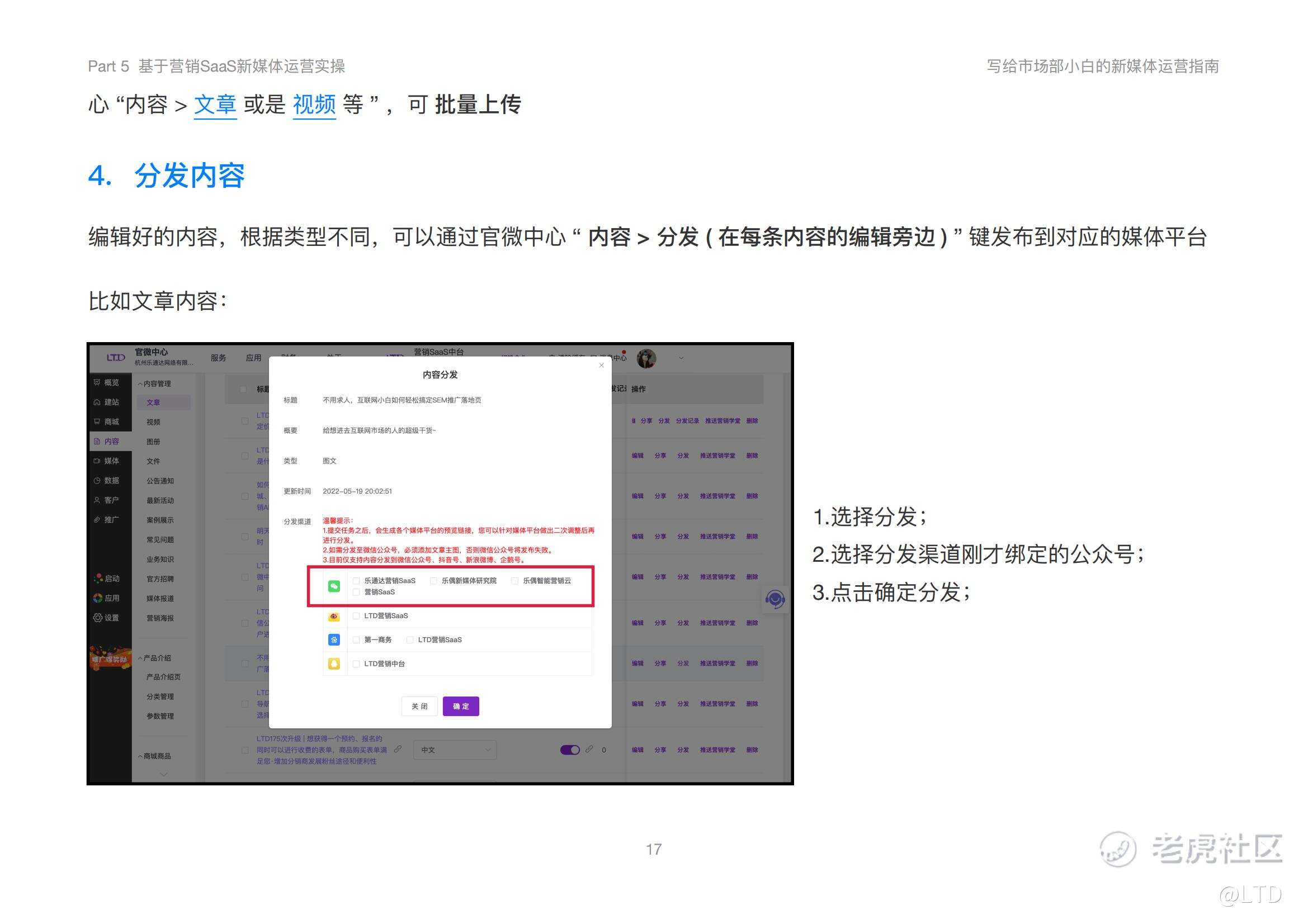This screenshot has height=924, width=1308.
Task: Open the 服务 top menu item
Action: pyautogui.click(x=218, y=358)
